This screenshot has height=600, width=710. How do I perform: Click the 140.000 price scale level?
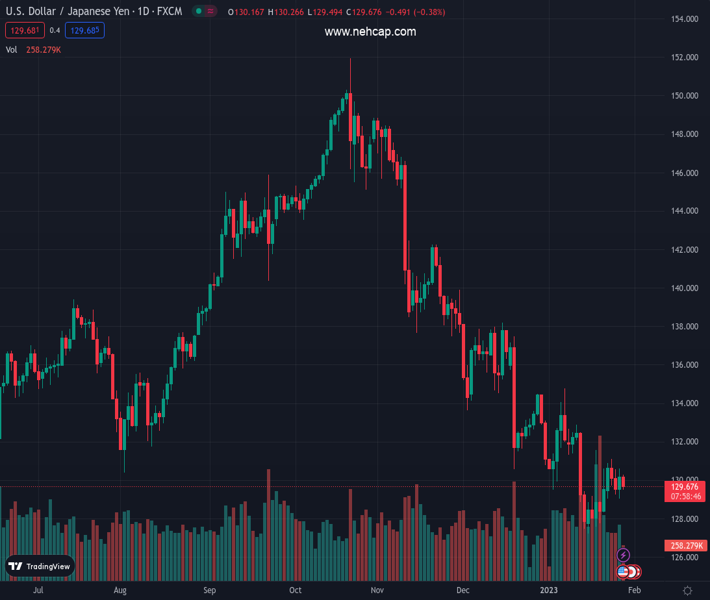pyautogui.click(x=684, y=288)
